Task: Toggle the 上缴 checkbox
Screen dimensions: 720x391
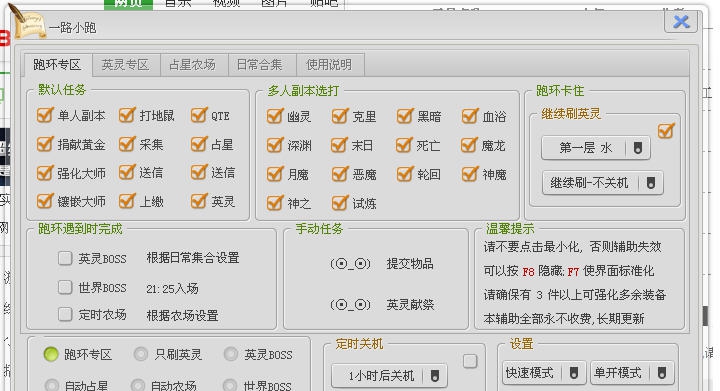Action: pyautogui.click(x=127, y=201)
